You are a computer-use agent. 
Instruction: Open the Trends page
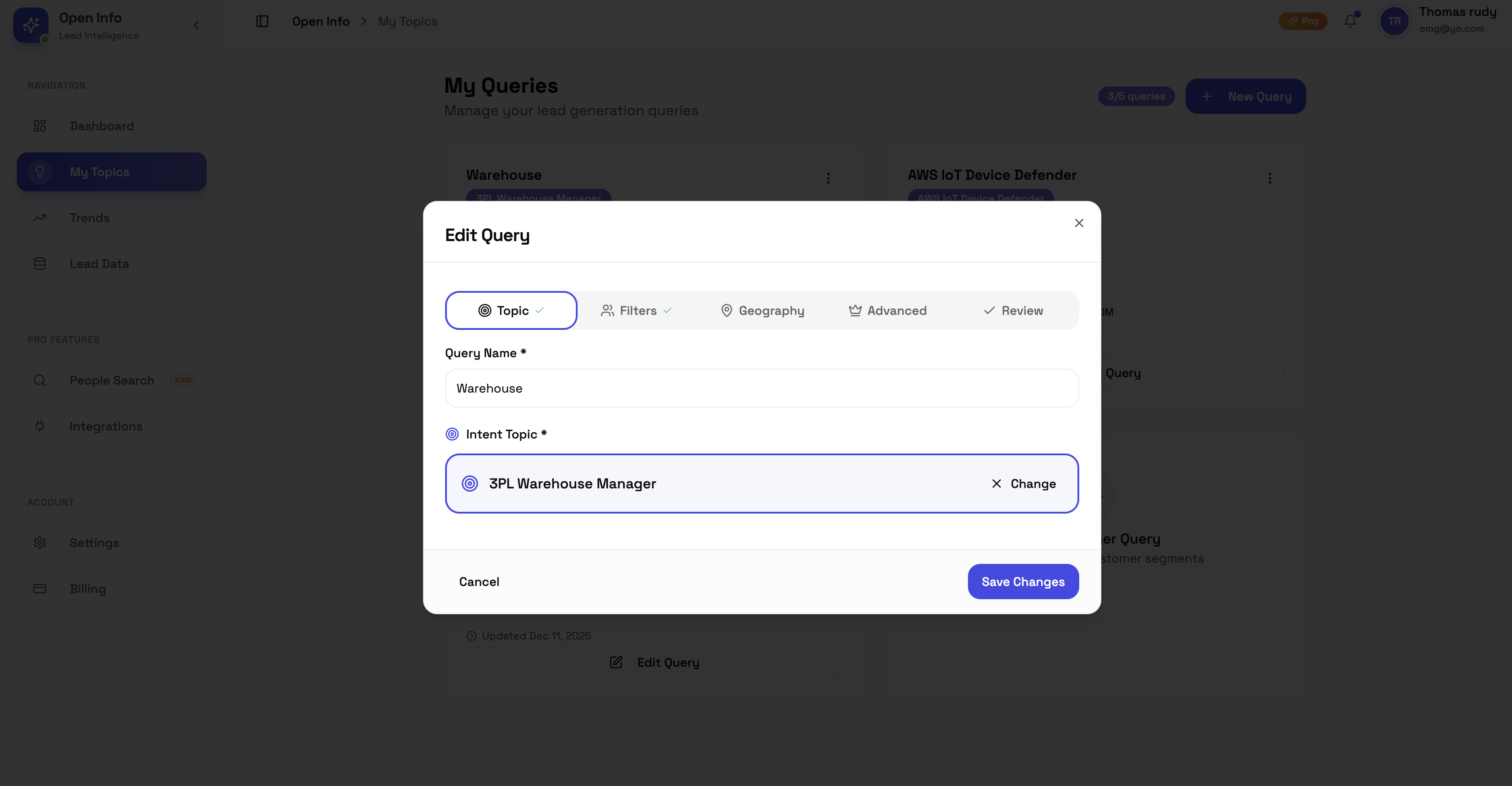(89, 218)
